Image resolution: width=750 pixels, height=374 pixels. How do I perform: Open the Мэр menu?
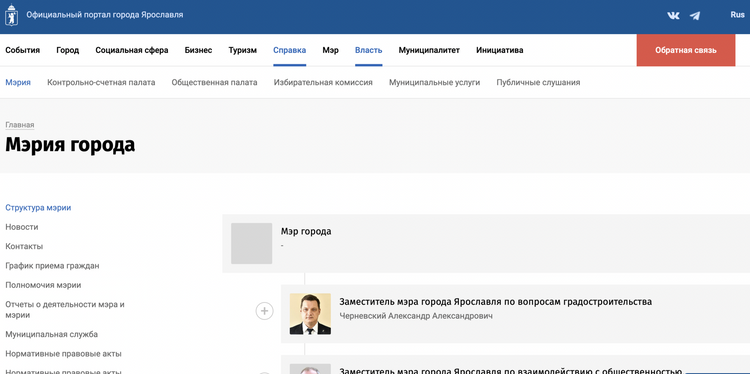click(331, 50)
